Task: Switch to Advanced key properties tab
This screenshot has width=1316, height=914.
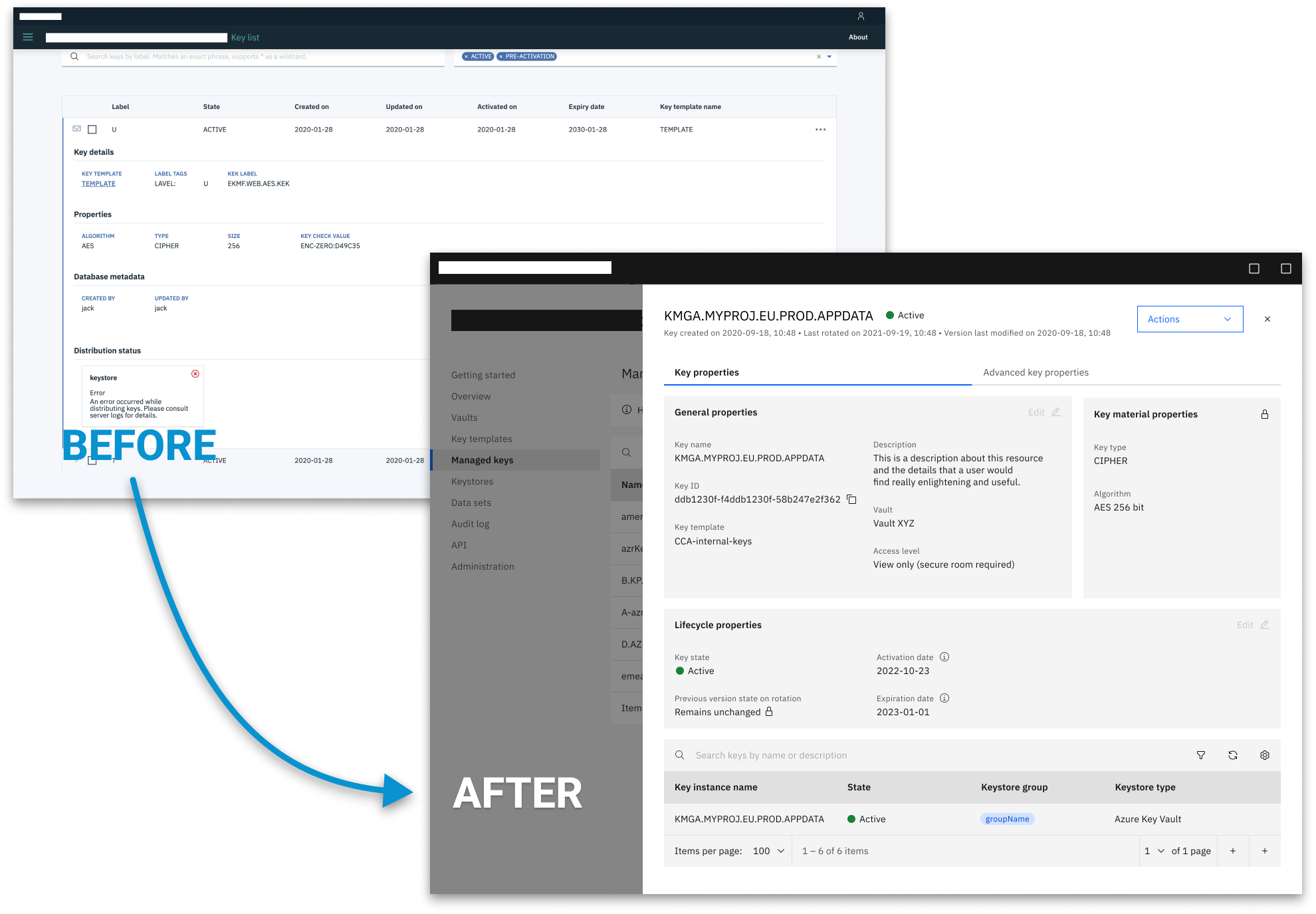Action: pyautogui.click(x=1036, y=372)
